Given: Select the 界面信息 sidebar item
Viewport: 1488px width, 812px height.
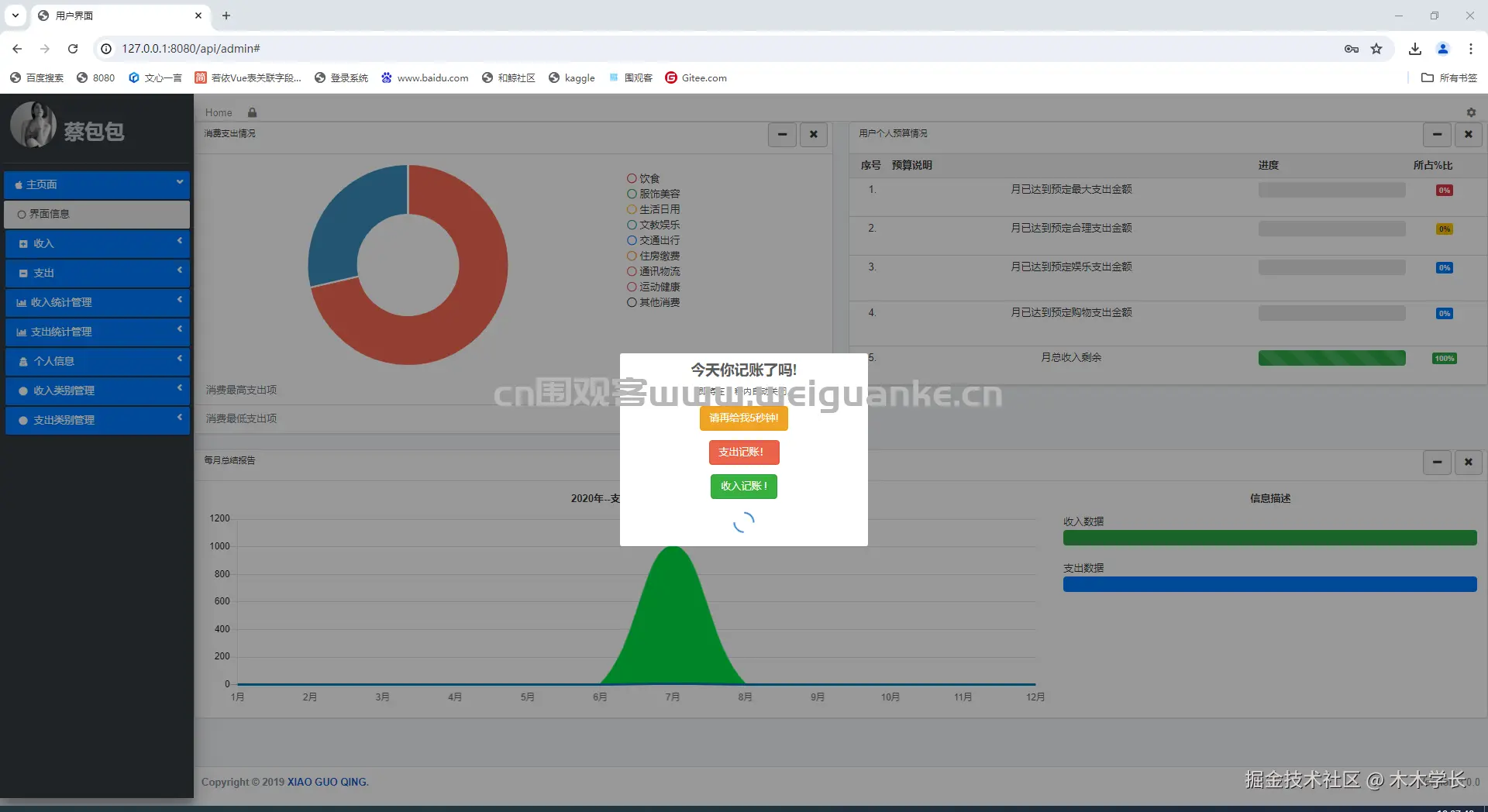Looking at the screenshot, I should point(97,215).
